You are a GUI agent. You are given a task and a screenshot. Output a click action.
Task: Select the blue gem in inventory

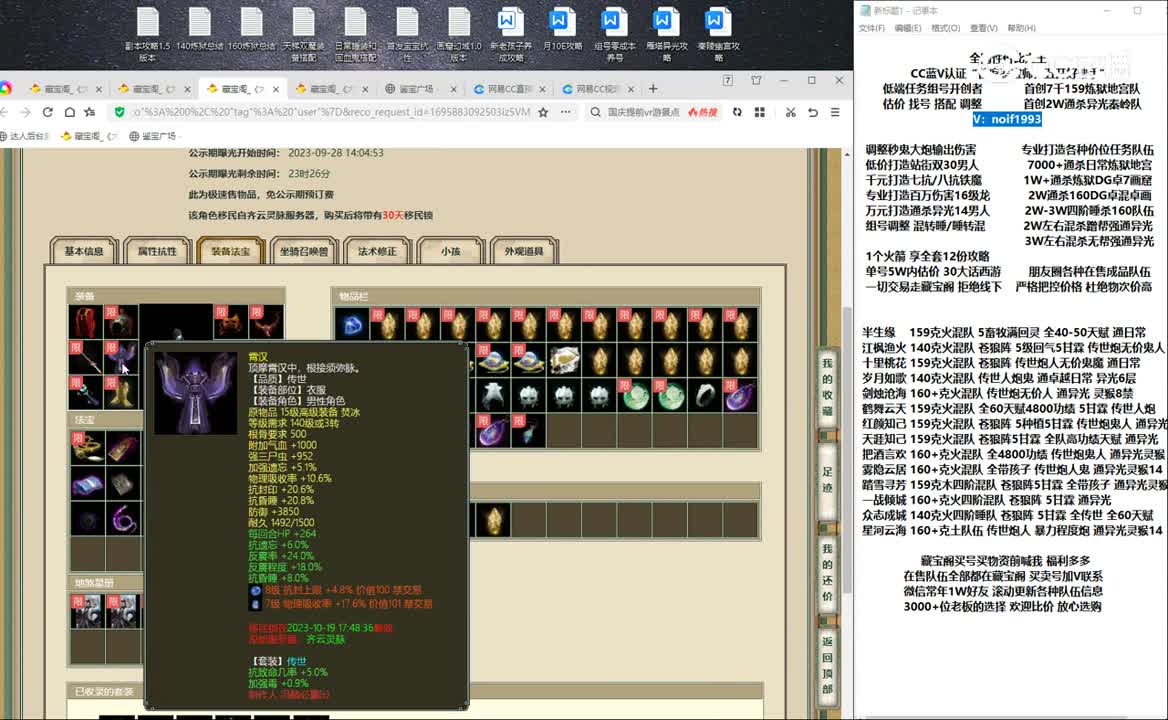(352, 325)
